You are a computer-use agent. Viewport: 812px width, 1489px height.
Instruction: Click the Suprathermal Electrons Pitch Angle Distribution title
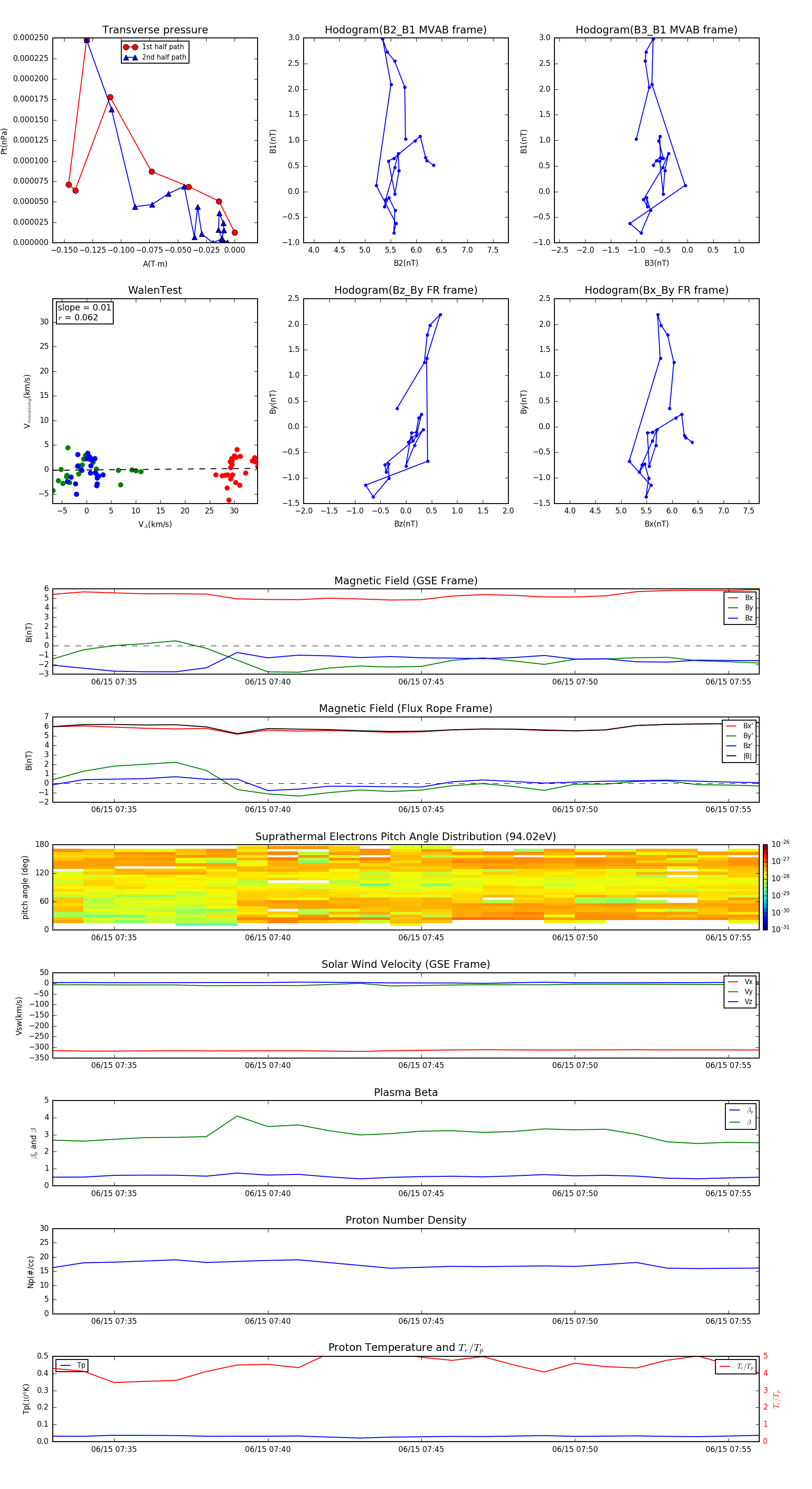406,837
